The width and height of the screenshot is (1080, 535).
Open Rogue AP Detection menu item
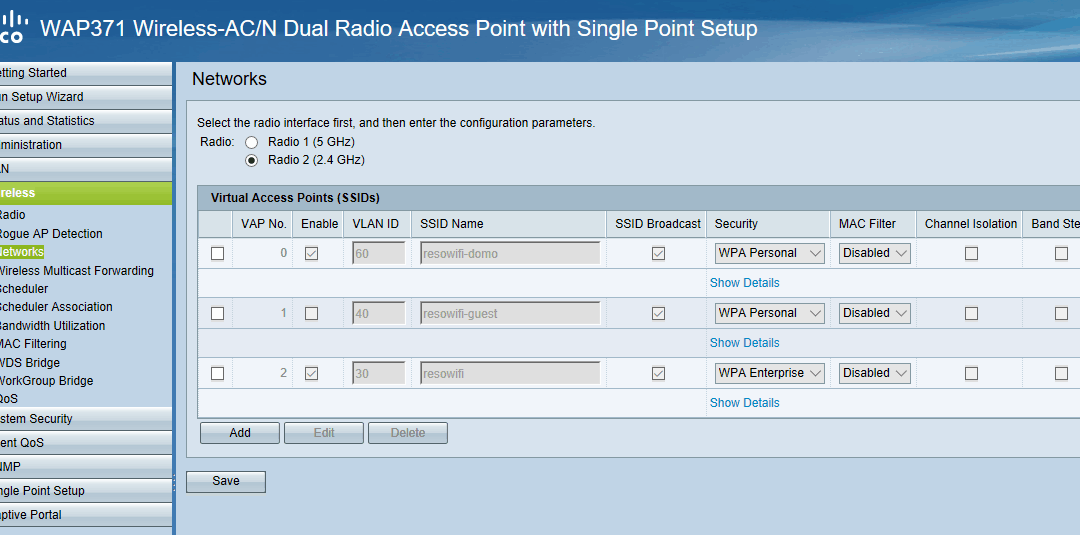(x=50, y=233)
